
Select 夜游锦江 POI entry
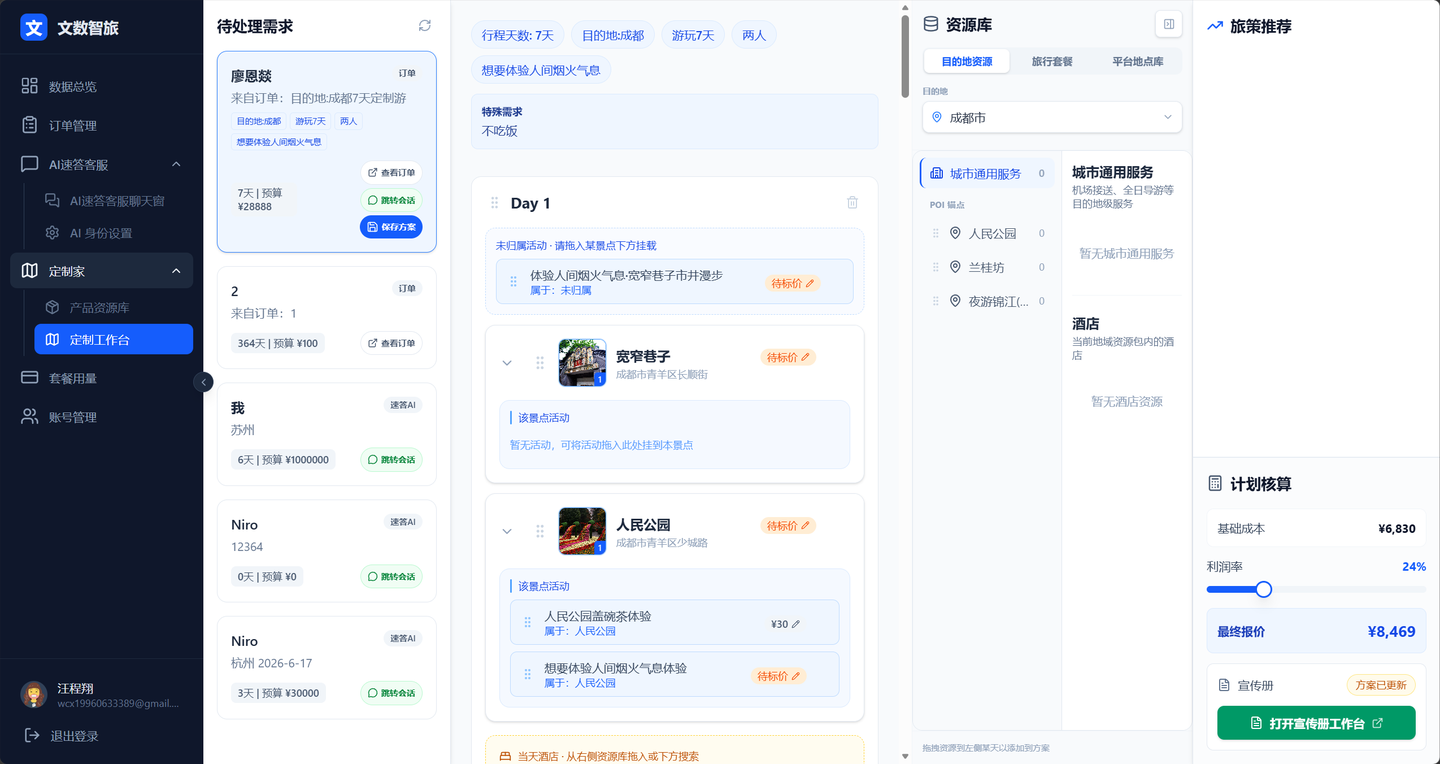click(x=986, y=301)
